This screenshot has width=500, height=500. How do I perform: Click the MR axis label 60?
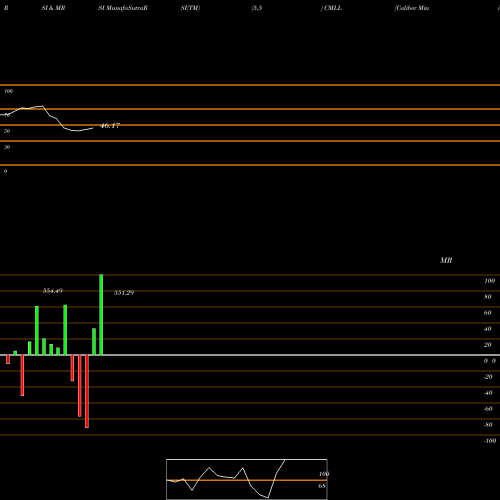[x=488, y=313]
